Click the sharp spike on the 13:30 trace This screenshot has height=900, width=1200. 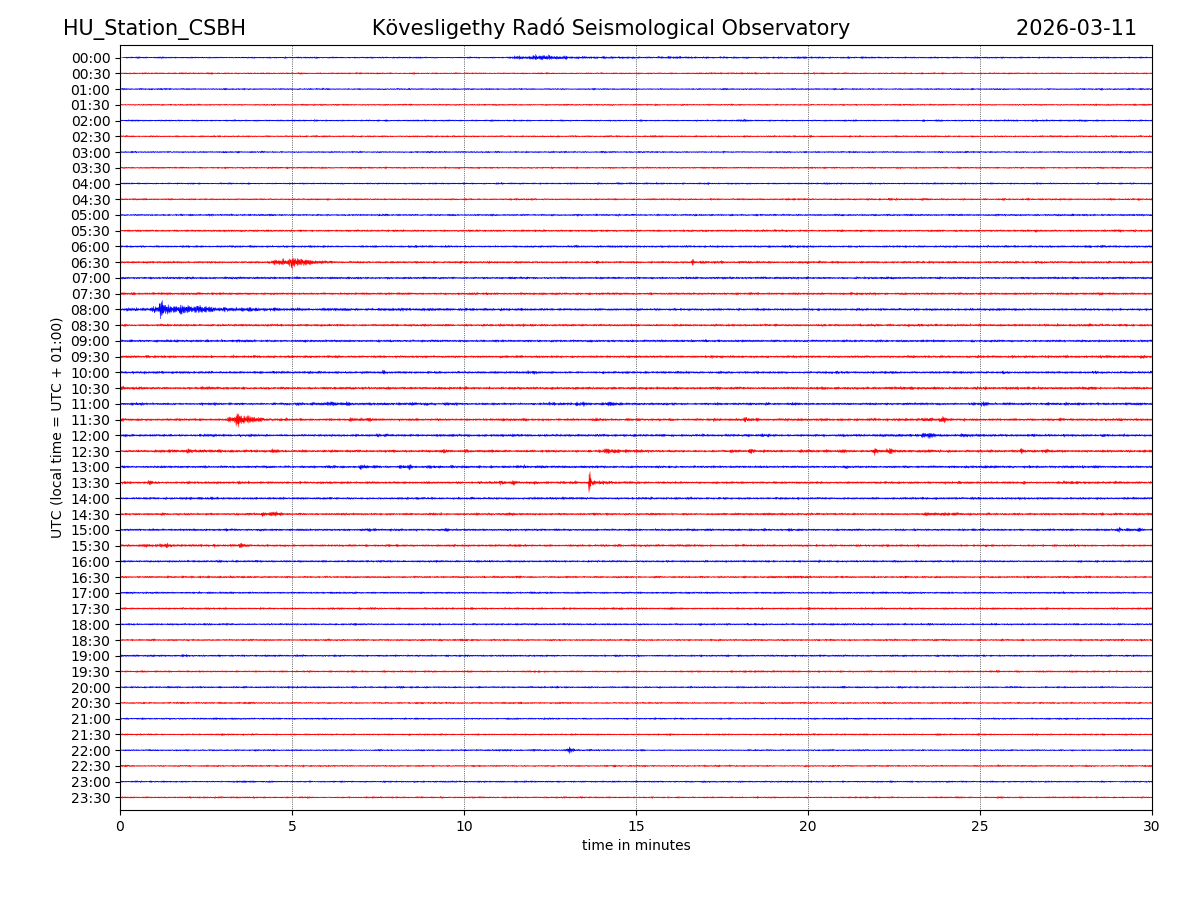pos(590,482)
